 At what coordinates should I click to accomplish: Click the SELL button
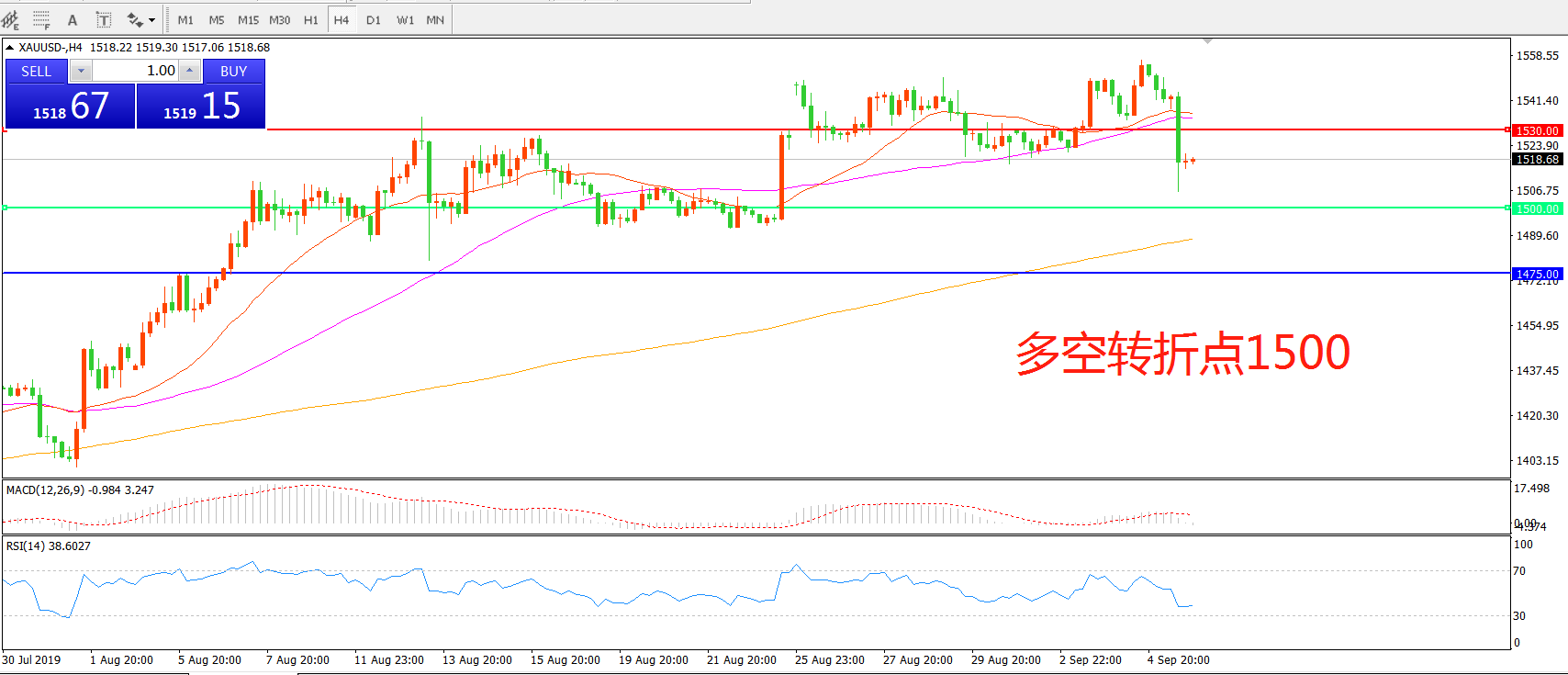(37, 71)
